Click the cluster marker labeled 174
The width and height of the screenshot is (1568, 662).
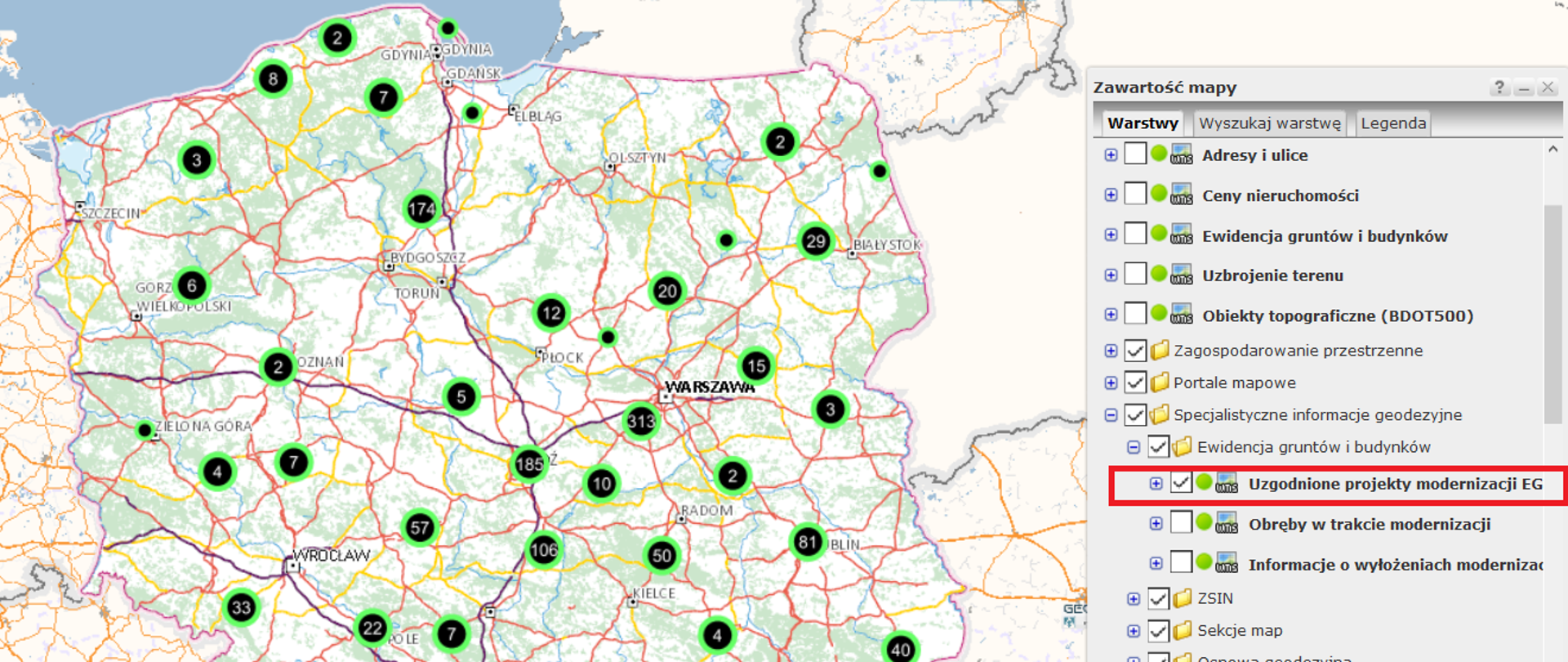coord(421,209)
